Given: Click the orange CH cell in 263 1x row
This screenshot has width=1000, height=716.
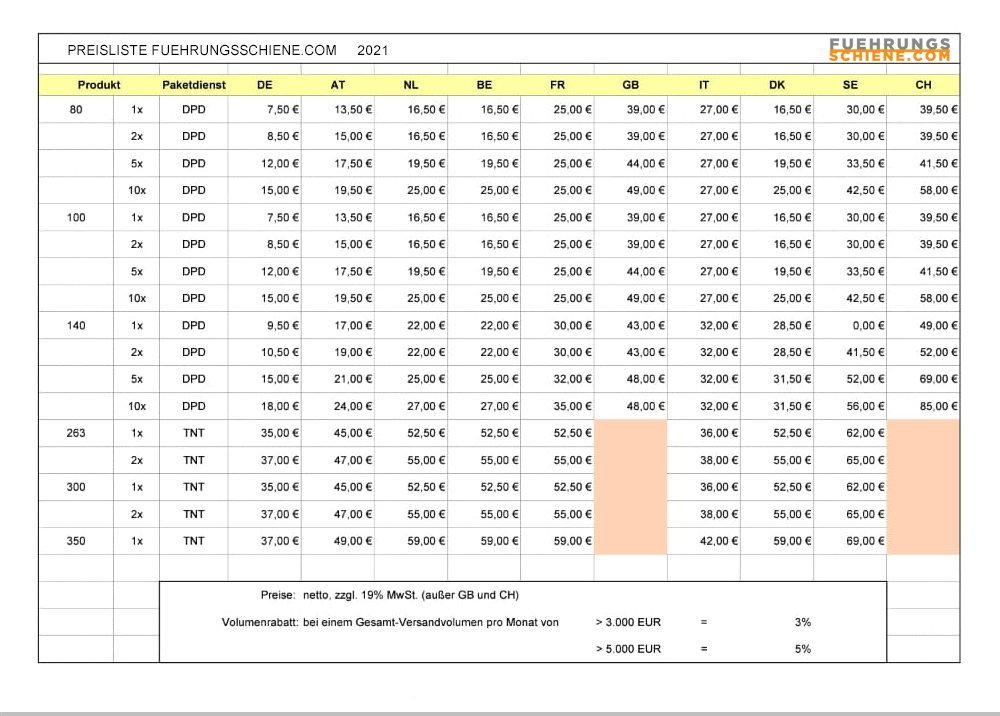Looking at the screenshot, I should pyautogui.click(x=923, y=433).
